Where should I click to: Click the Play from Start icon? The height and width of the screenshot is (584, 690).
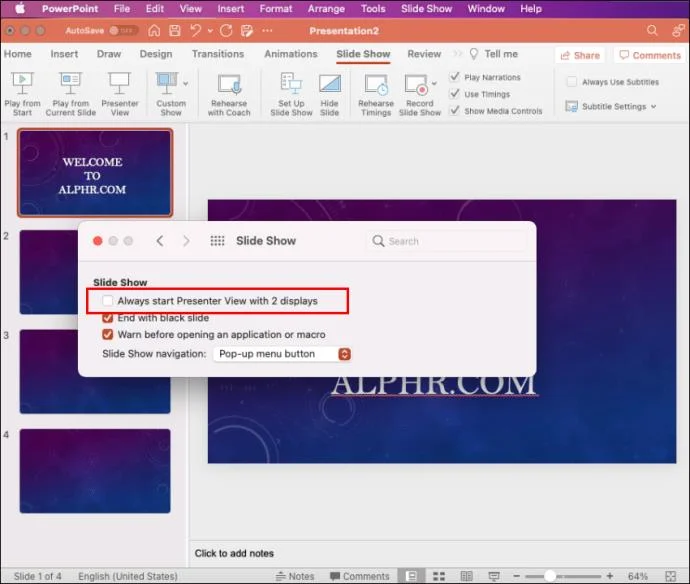(x=22, y=83)
